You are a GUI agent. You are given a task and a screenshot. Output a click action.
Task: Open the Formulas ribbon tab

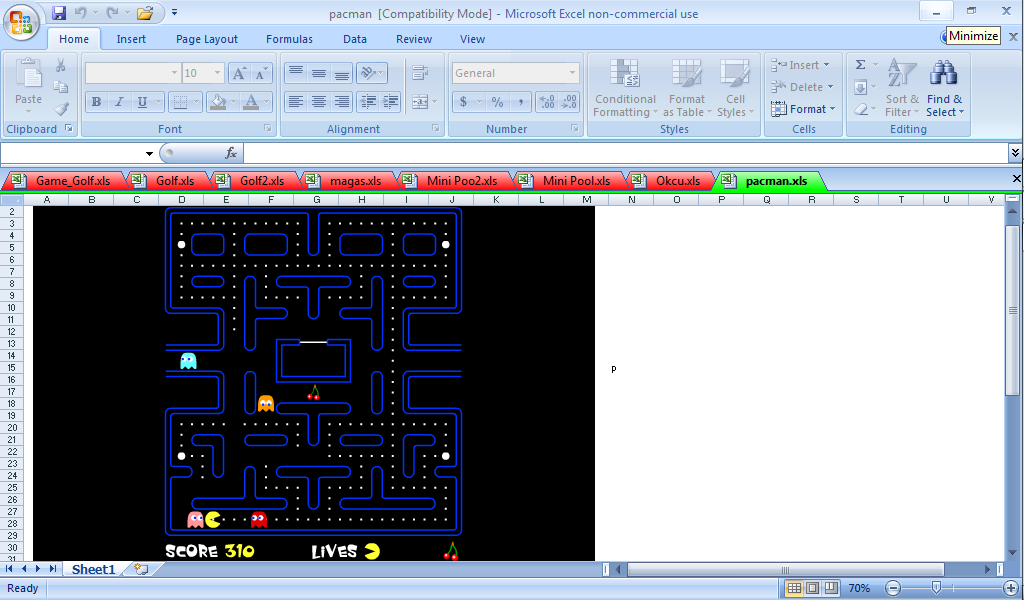pyautogui.click(x=289, y=39)
